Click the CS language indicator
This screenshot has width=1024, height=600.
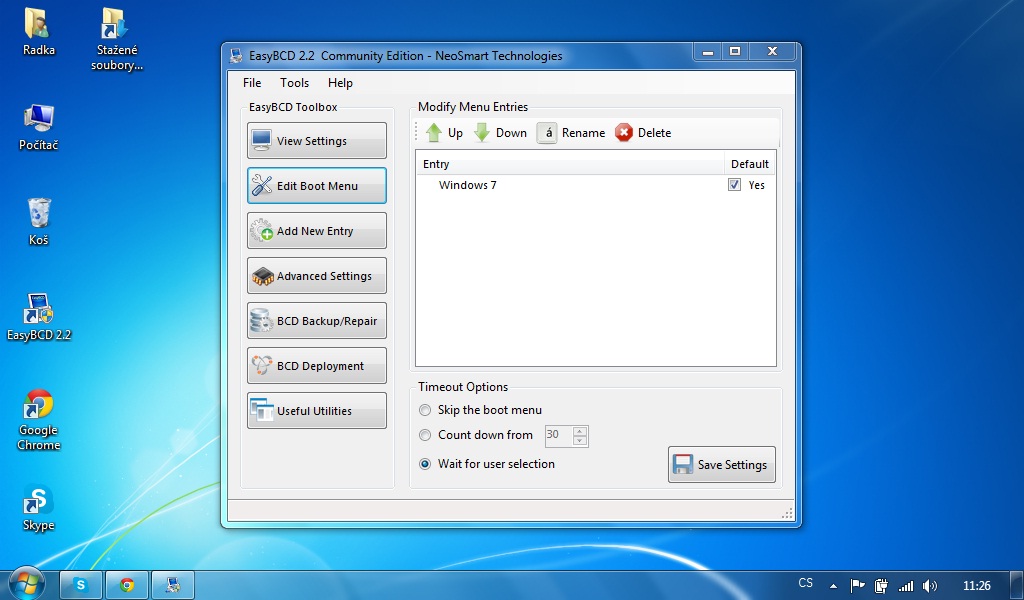(x=805, y=582)
